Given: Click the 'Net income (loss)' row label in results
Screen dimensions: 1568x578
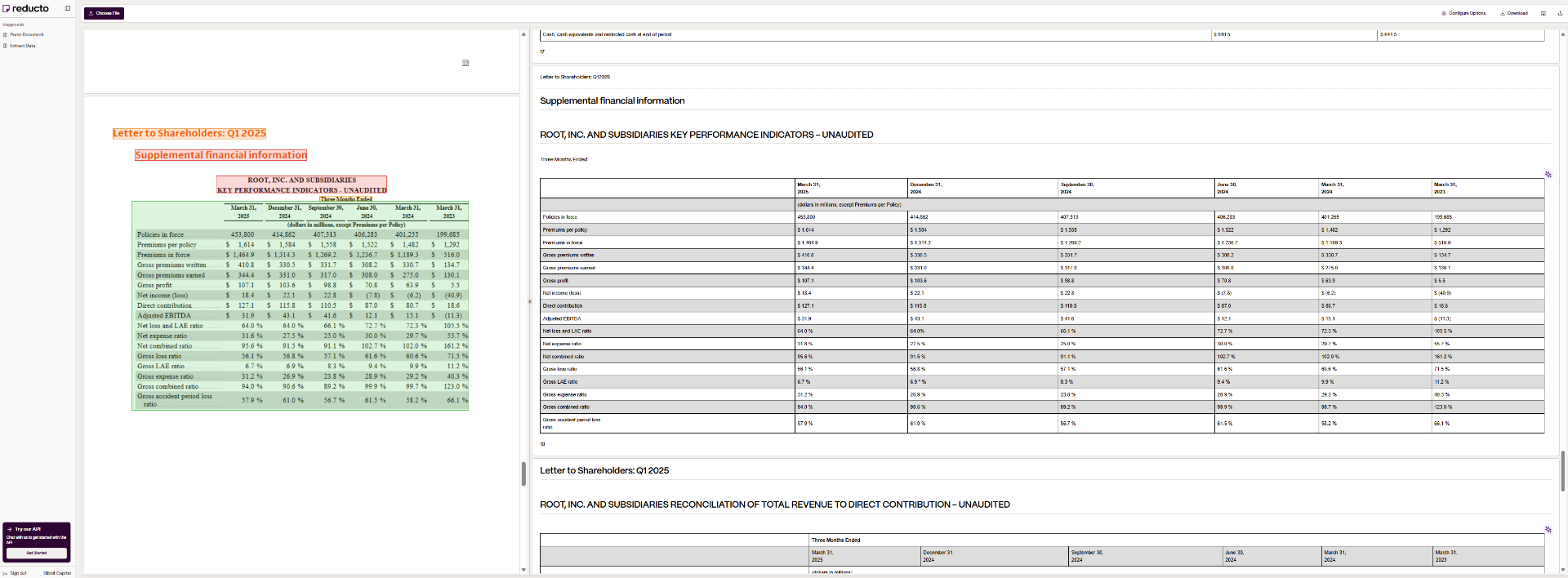Looking at the screenshot, I should tap(562, 293).
